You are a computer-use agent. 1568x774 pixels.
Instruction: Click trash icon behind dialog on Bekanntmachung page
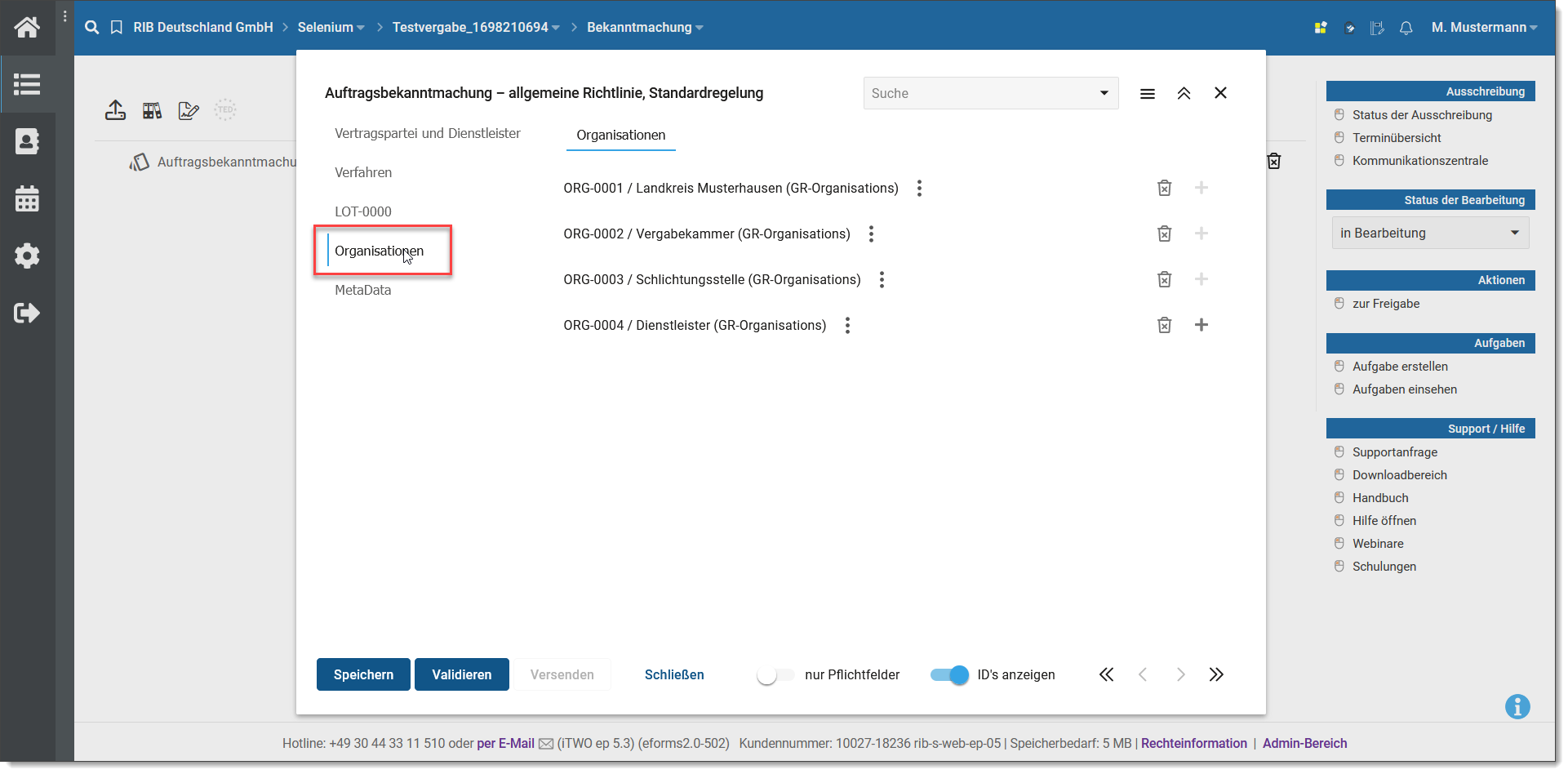[1273, 161]
